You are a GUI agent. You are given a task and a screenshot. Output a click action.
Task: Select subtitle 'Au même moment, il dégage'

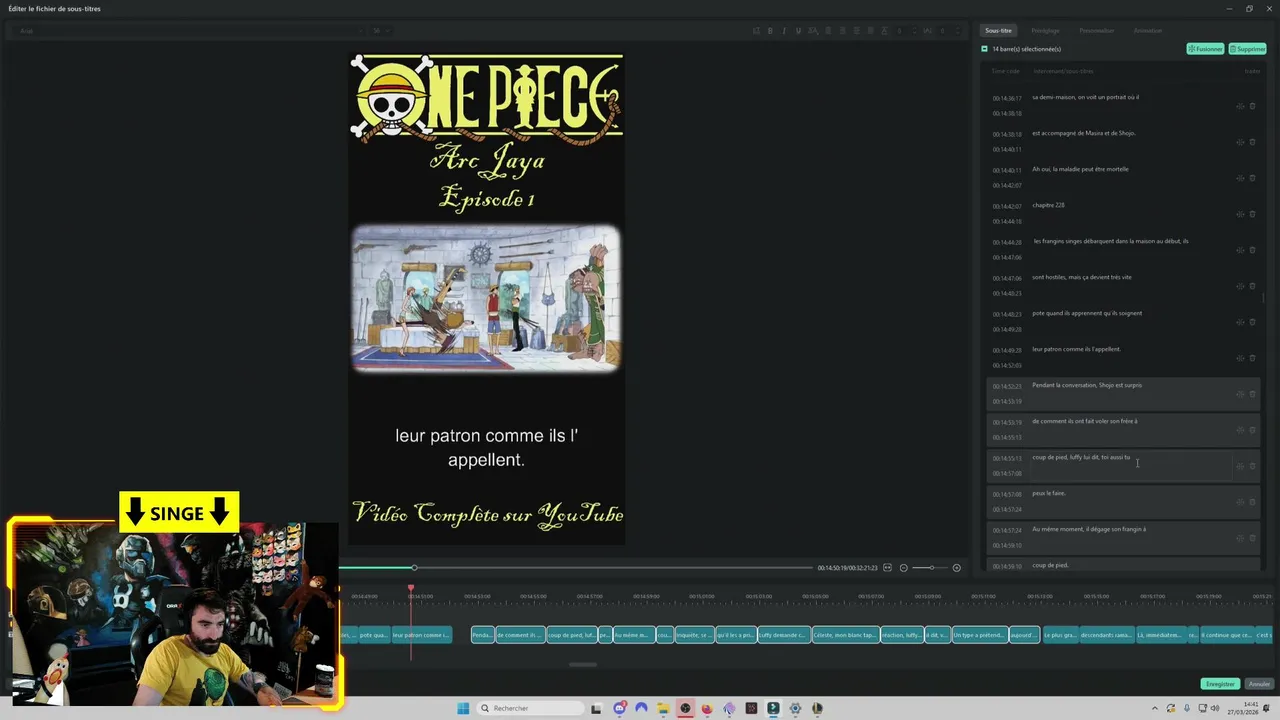(x=1089, y=529)
